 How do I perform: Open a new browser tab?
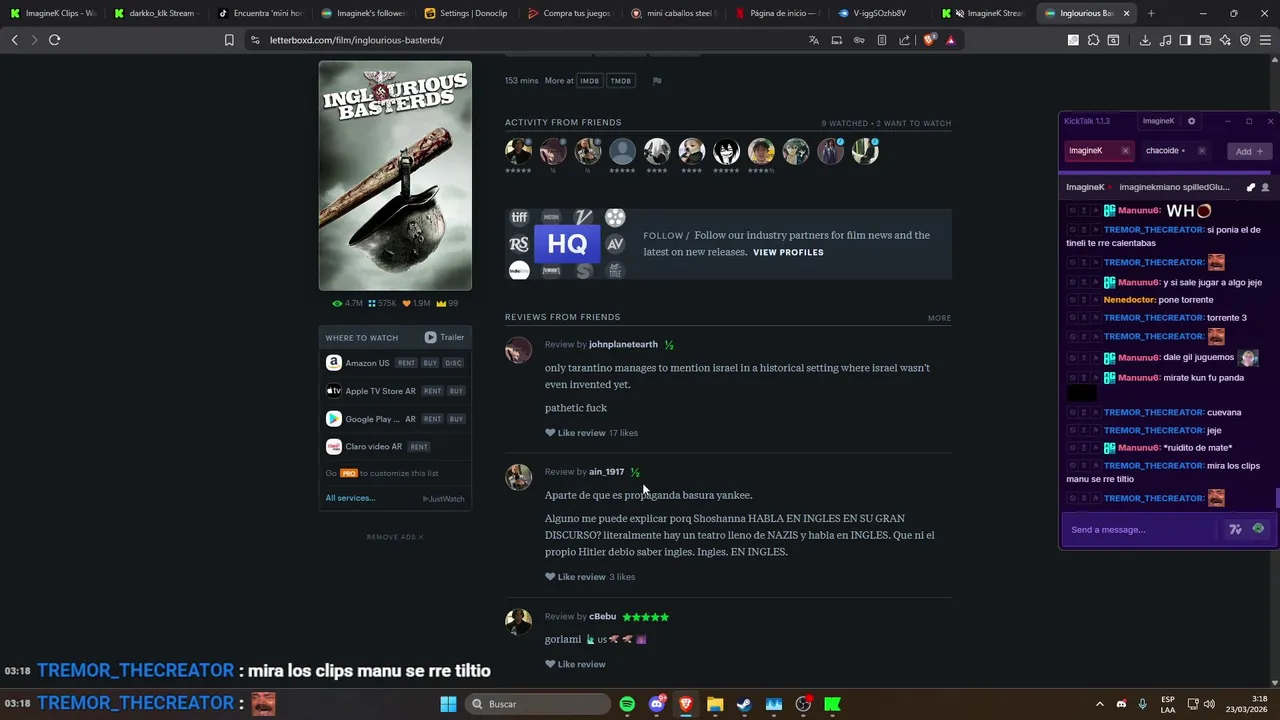tap(1151, 13)
